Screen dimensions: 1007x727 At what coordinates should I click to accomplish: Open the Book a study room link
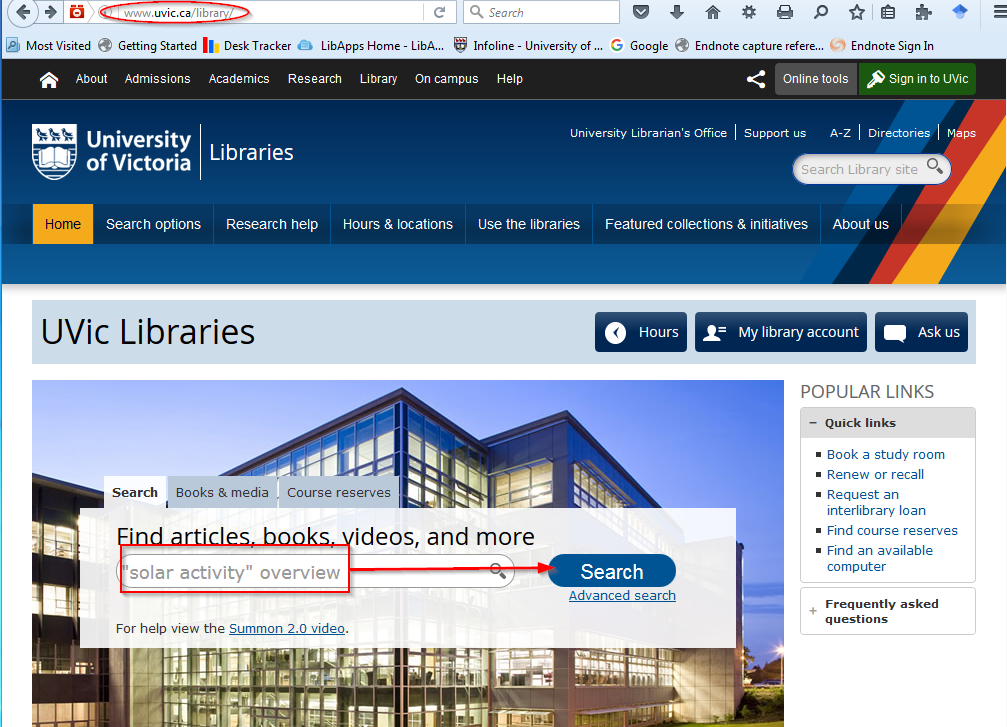(886, 454)
